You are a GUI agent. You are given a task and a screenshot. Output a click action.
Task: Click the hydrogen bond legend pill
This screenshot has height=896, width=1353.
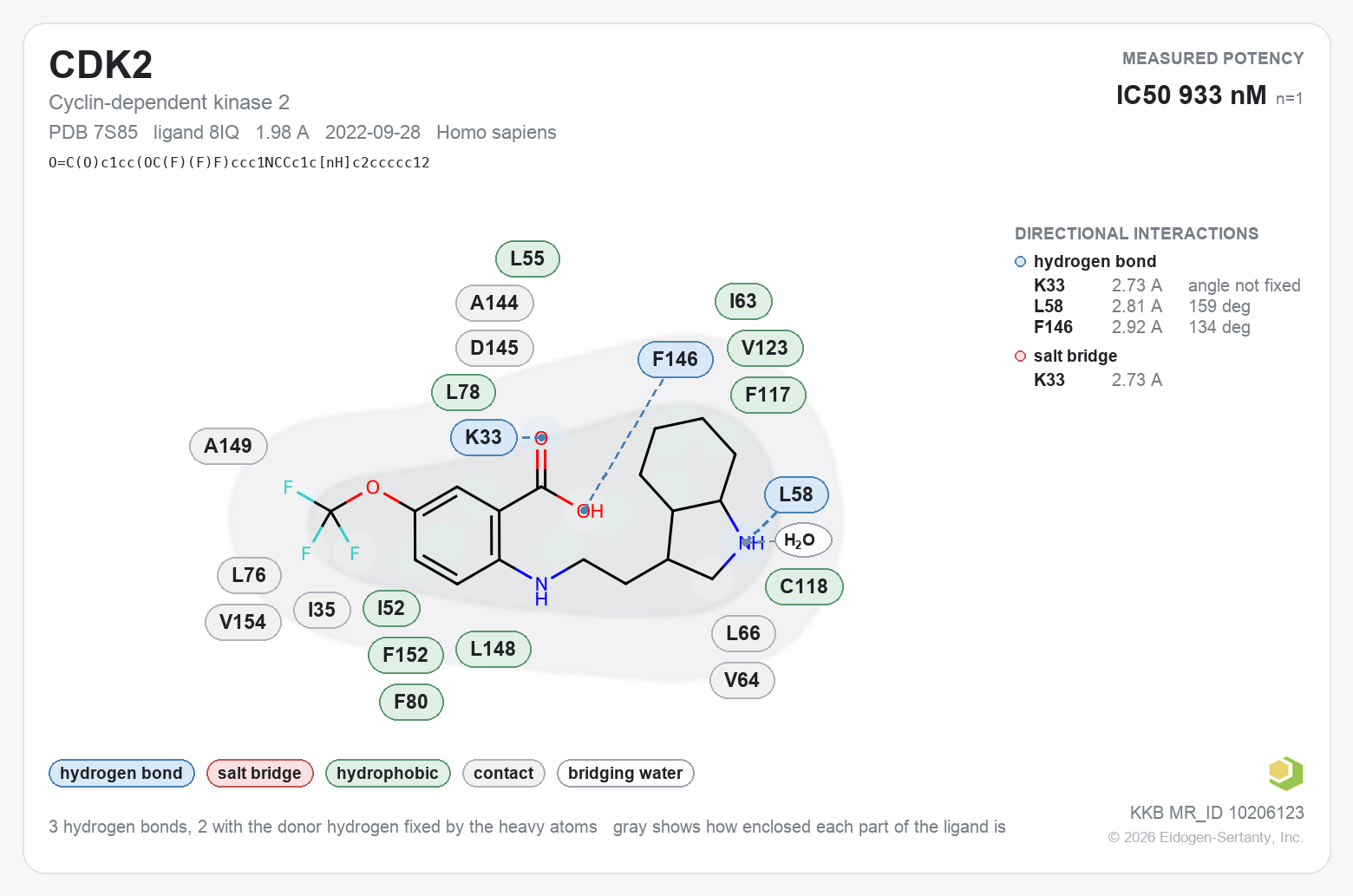[121, 773]
